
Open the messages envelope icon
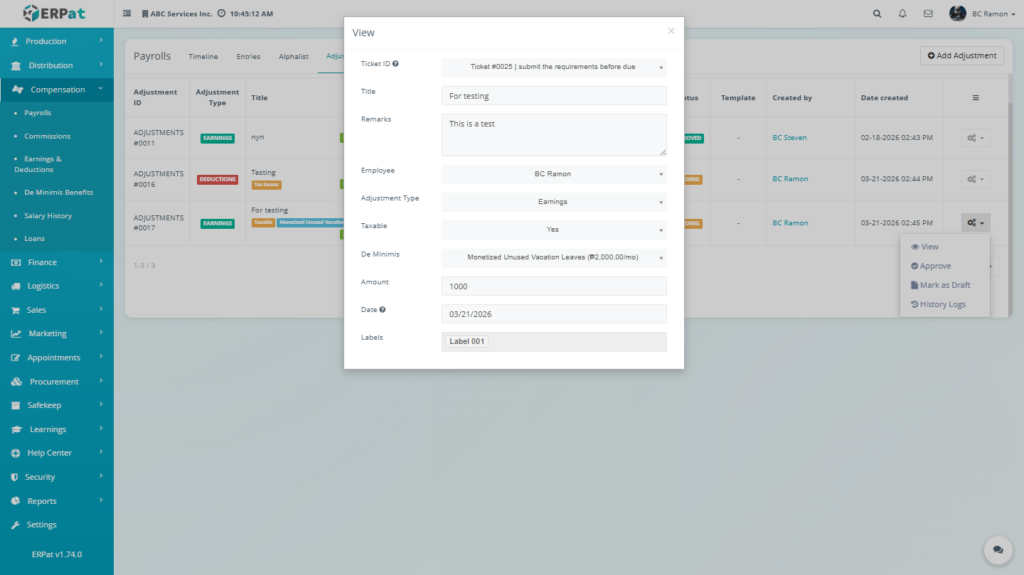(928, 14)
